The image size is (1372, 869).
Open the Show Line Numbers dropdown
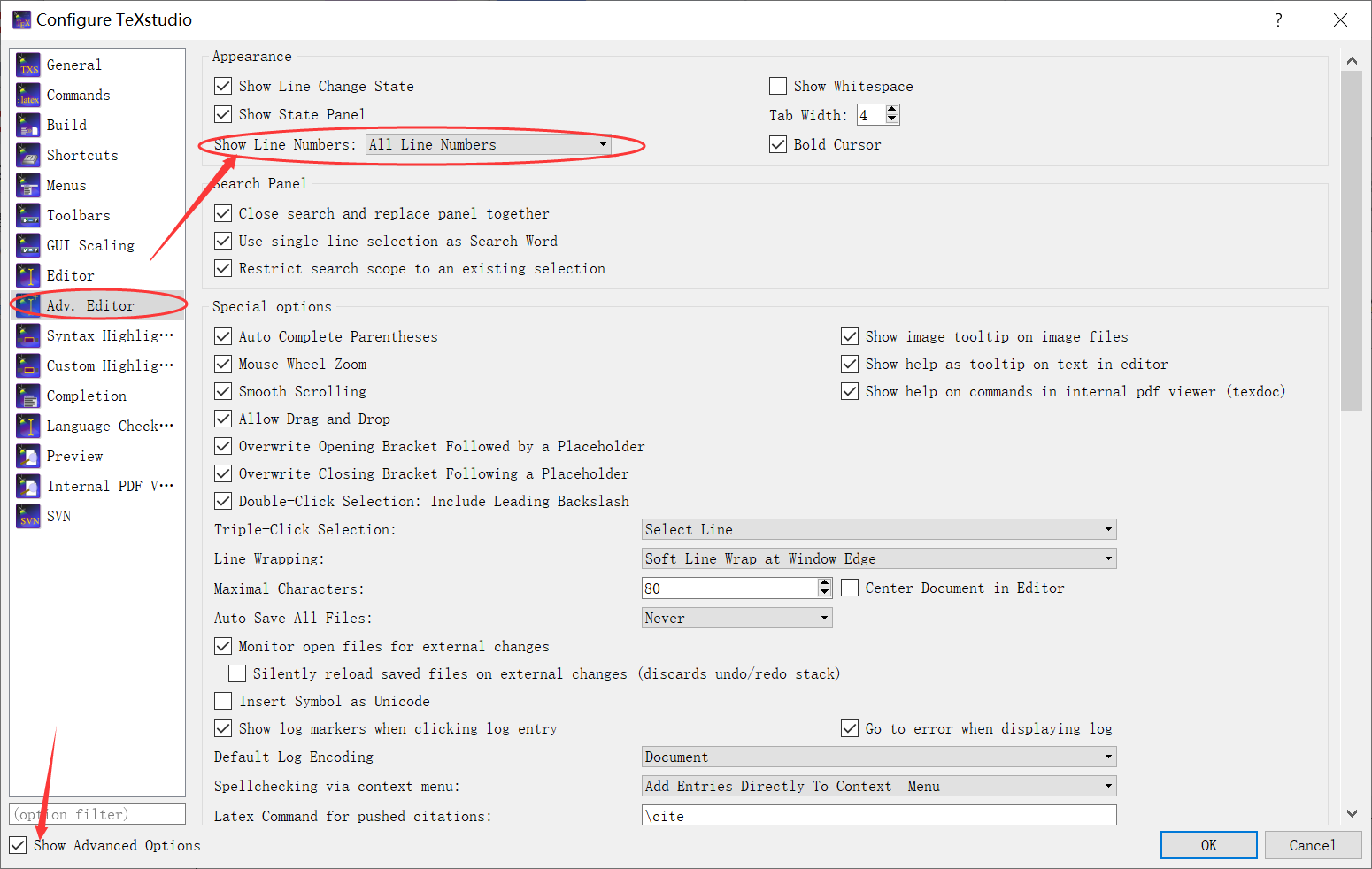489,144
